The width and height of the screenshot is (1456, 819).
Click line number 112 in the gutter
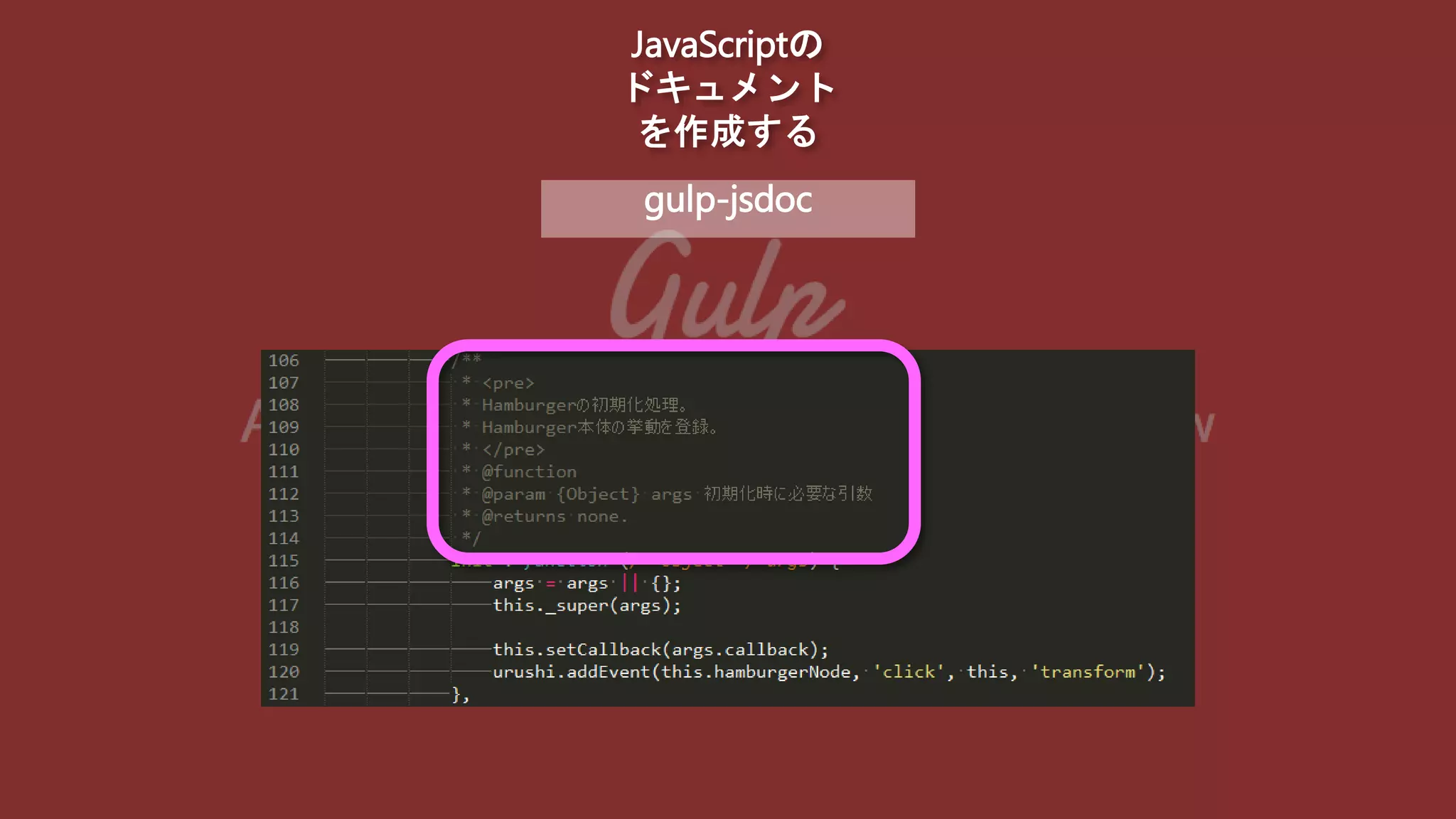pyautogui.click(x=284, y=493)
